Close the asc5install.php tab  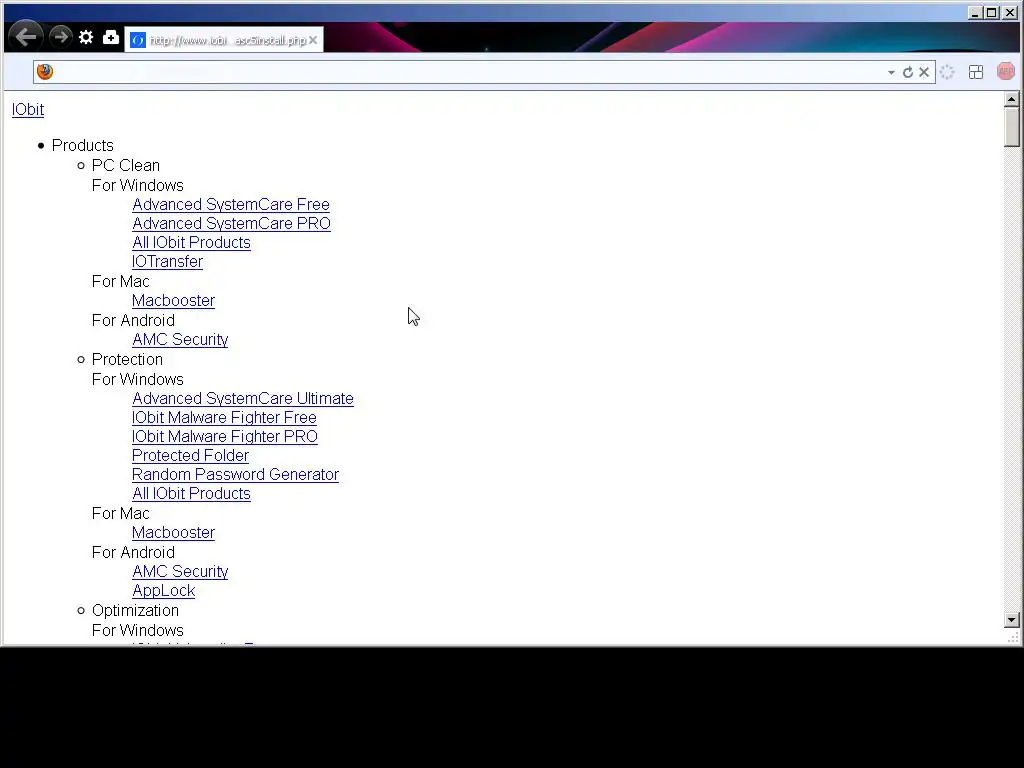[313, 40]
